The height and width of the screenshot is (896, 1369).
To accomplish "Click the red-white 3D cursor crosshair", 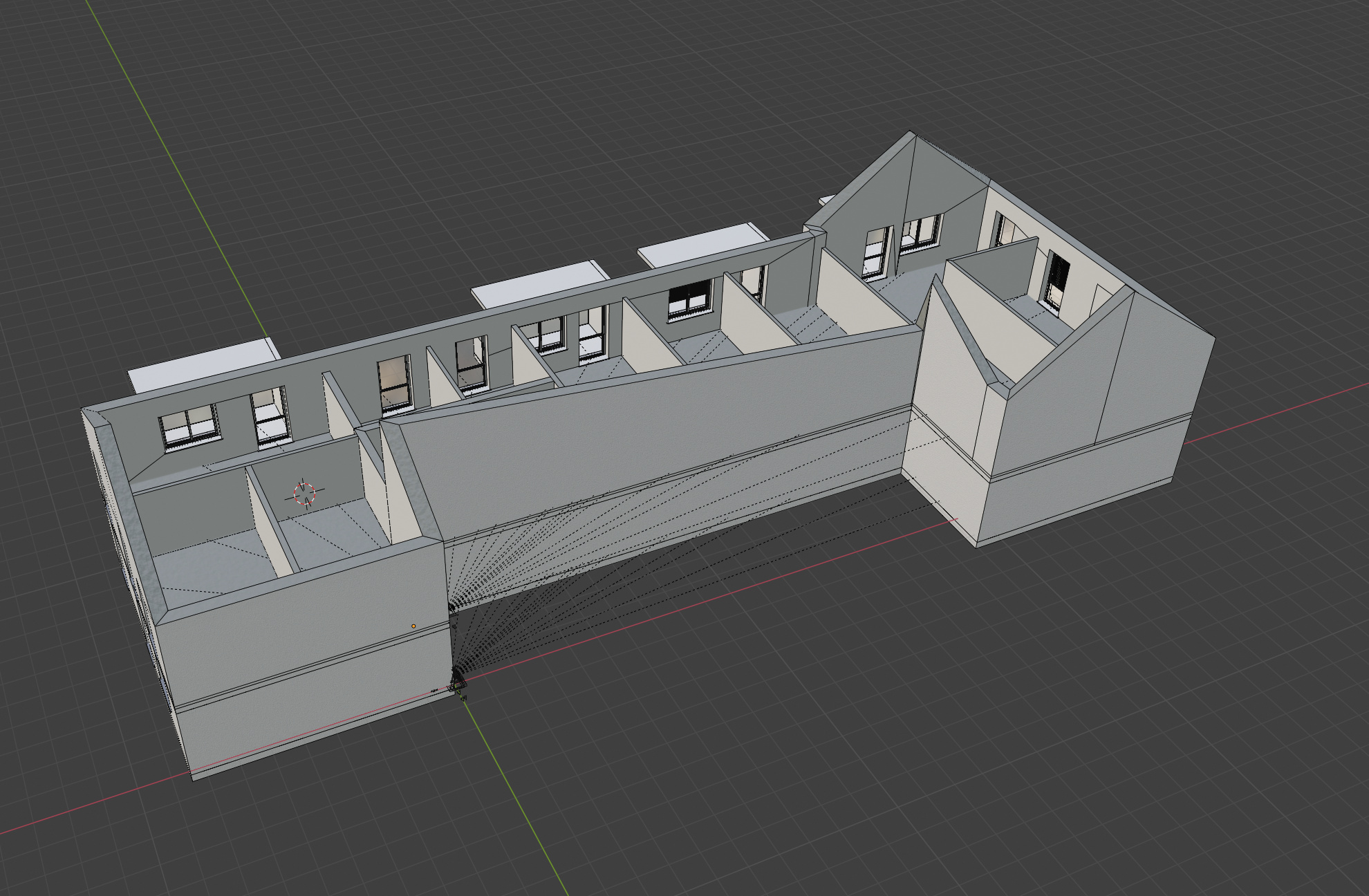I will (305, 493).
